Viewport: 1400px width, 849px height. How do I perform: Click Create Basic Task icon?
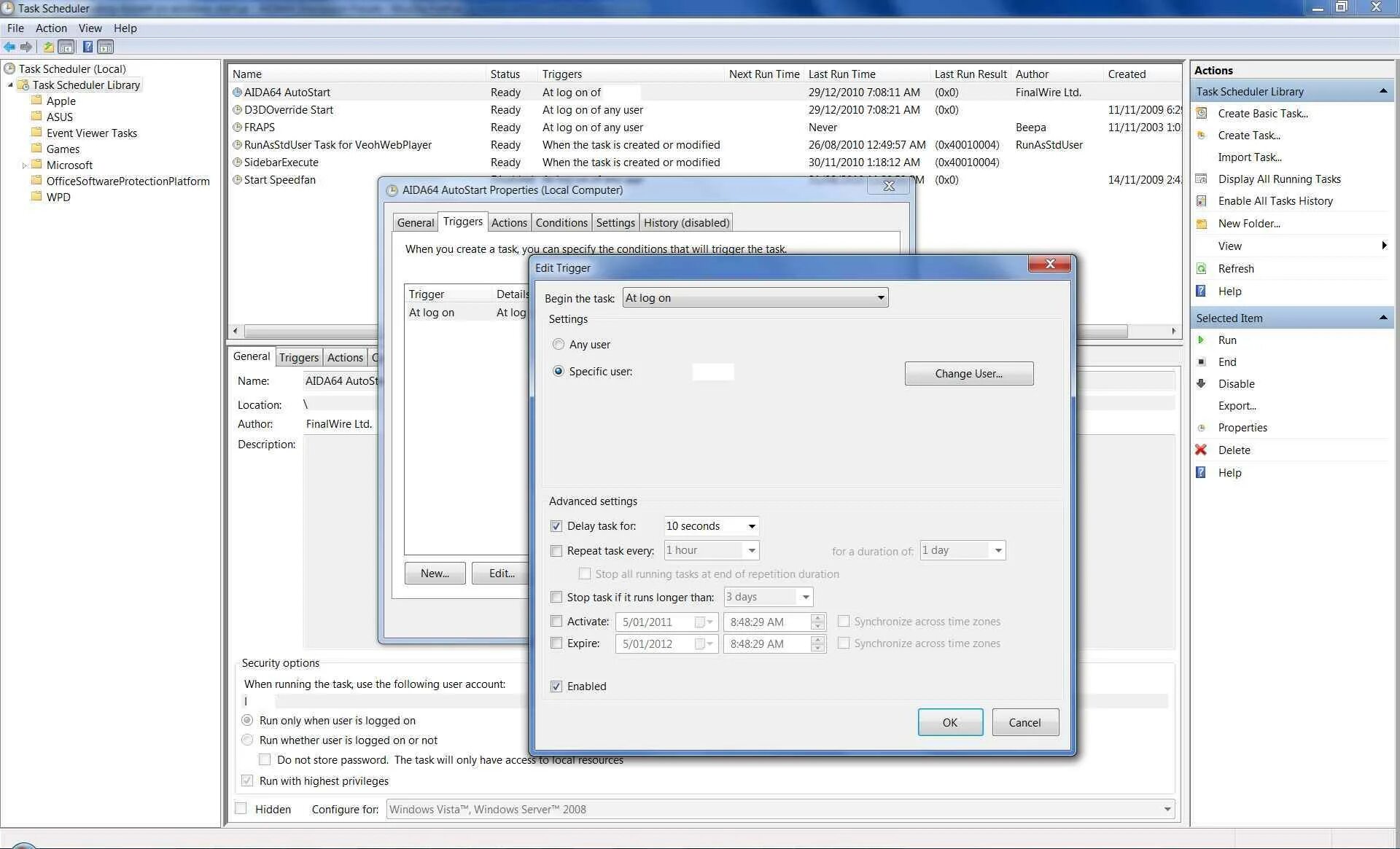(x=1202, y=114)
